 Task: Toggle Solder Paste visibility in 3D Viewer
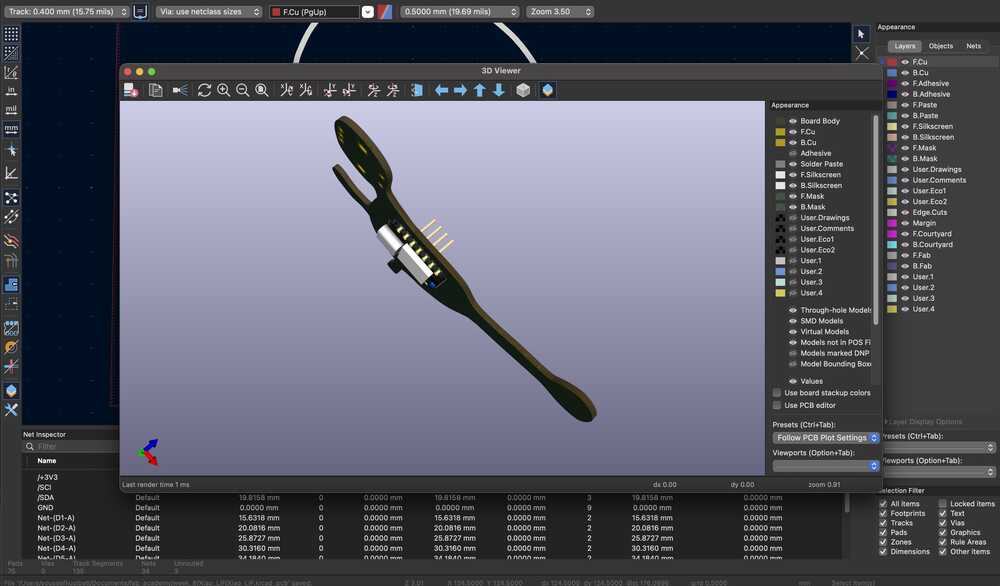point(793,164)
